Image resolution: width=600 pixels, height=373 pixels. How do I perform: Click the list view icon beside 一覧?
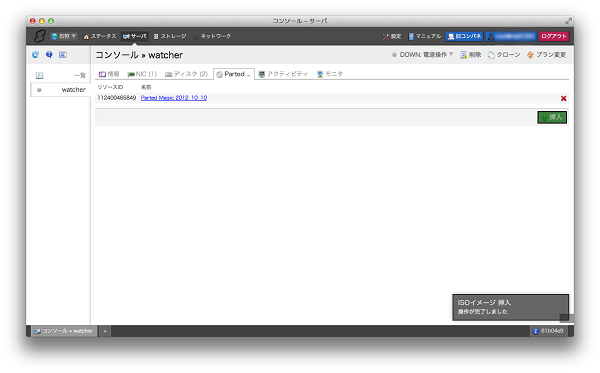[39, 75]
